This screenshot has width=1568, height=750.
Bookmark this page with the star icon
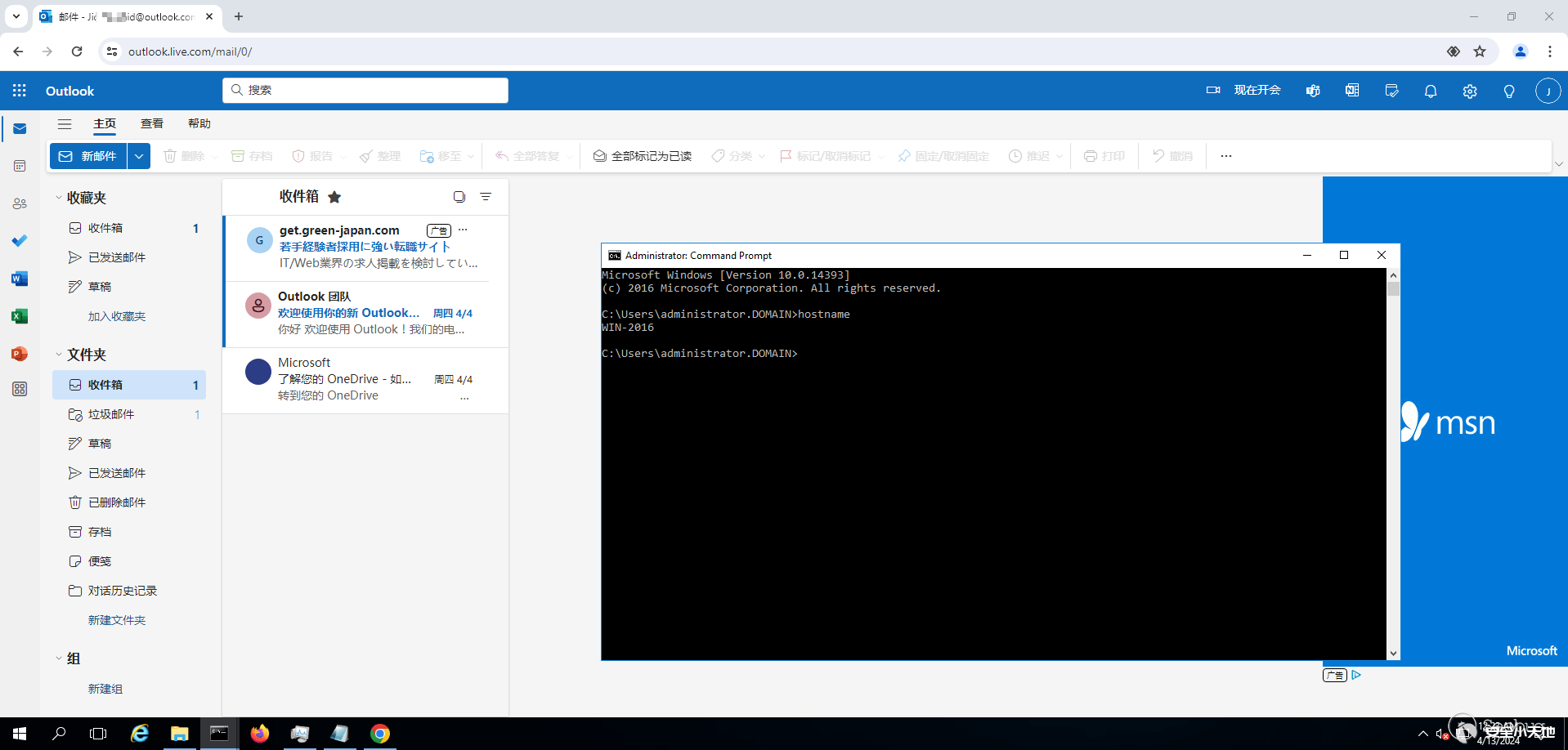(1480, 51)
